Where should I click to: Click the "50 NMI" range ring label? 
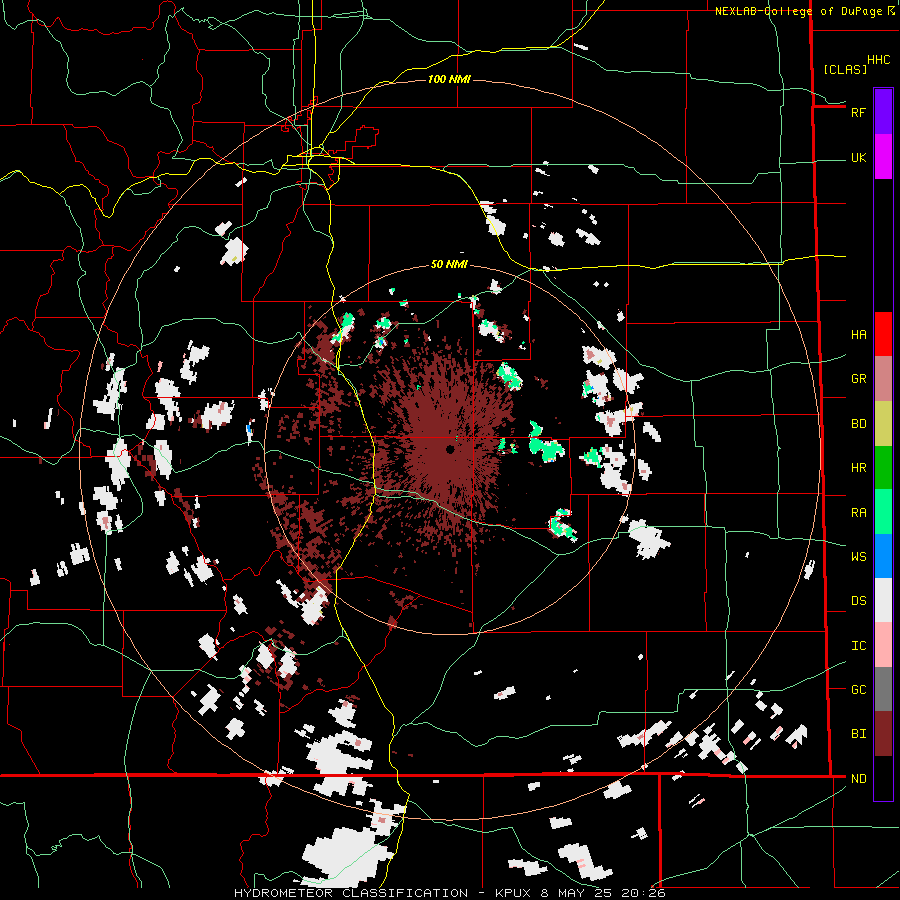point(449,265)
